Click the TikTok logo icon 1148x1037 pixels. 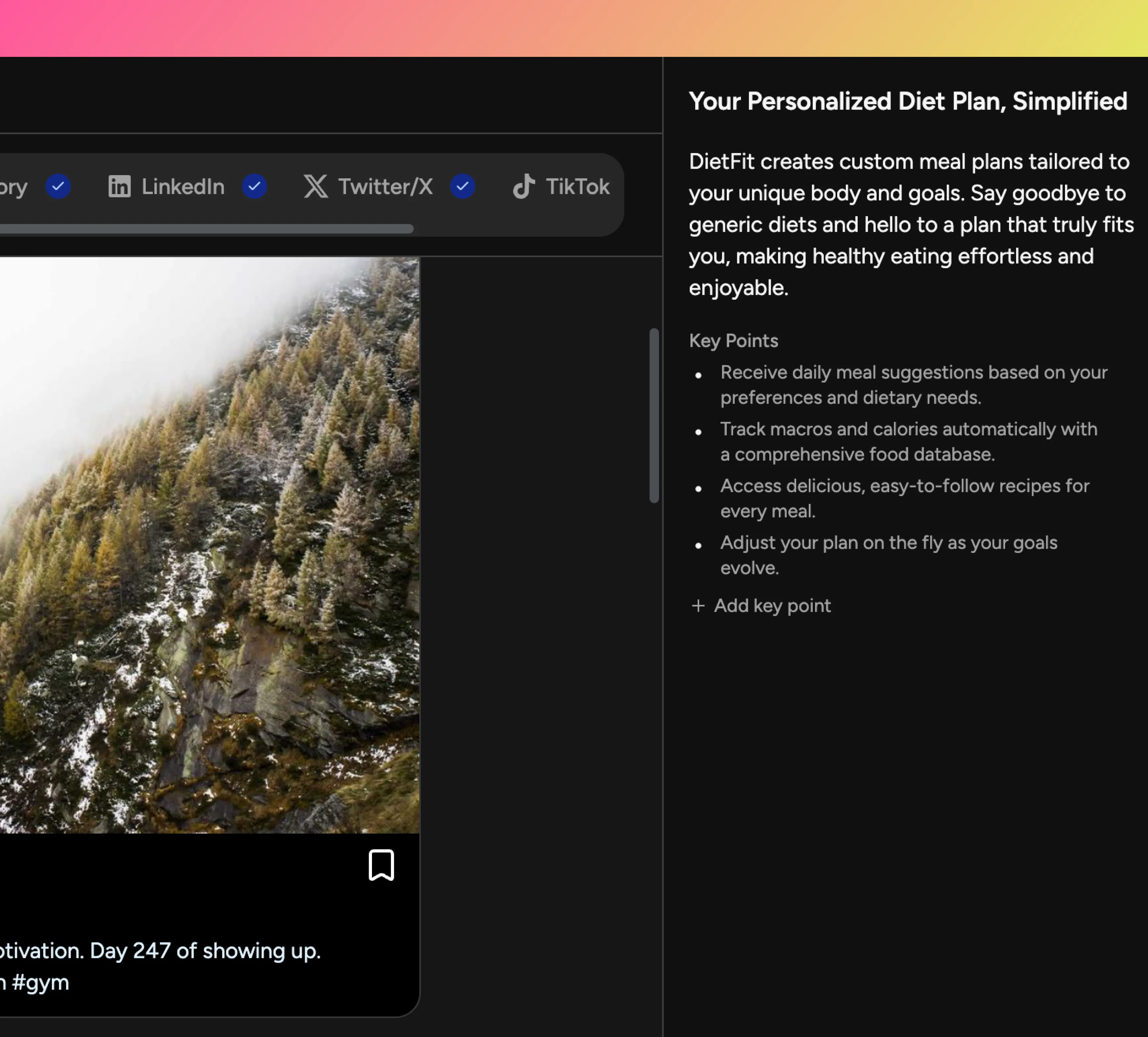click(x=523, y=186)
